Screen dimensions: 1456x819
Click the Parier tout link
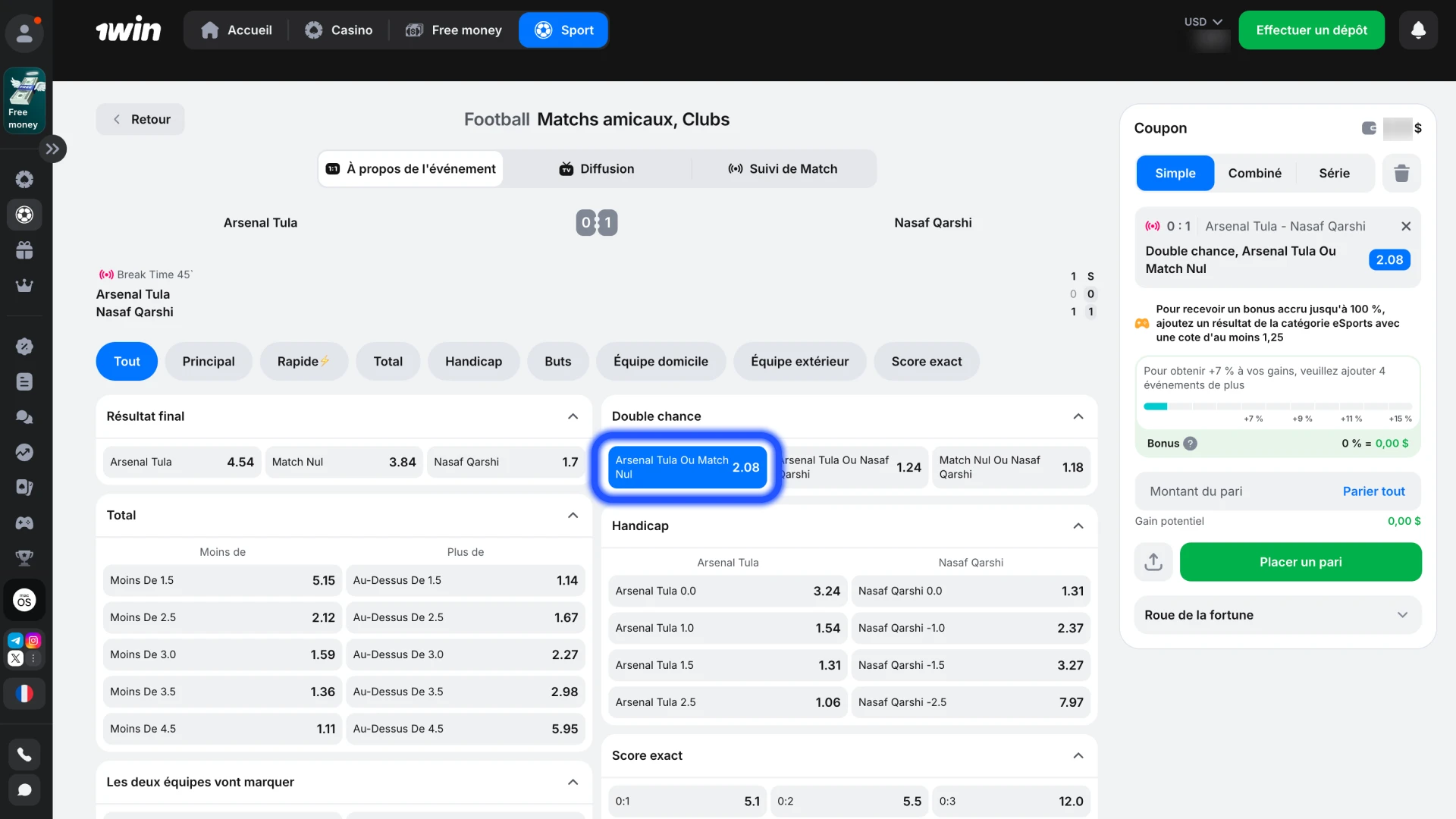[x=1373, y=491]
